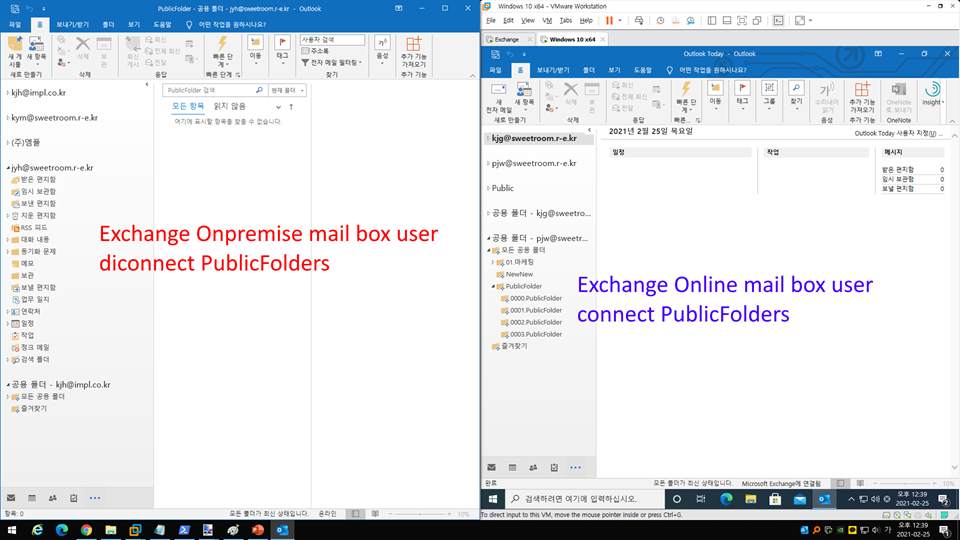
Task: Select Unread (읽지 않음) filter in left Outlook
Action: tap(230, 106)
